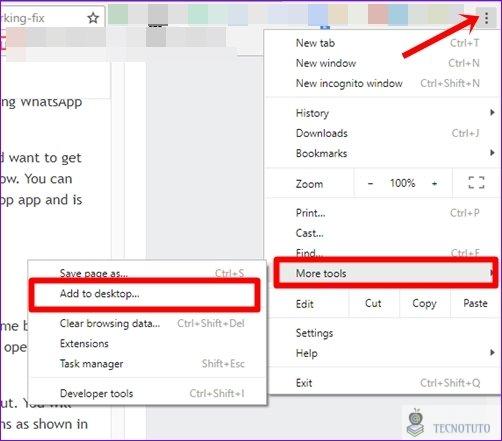Expand the History submenu arrow
Viewport: 502px width, 441px height.
pos(492,113)
